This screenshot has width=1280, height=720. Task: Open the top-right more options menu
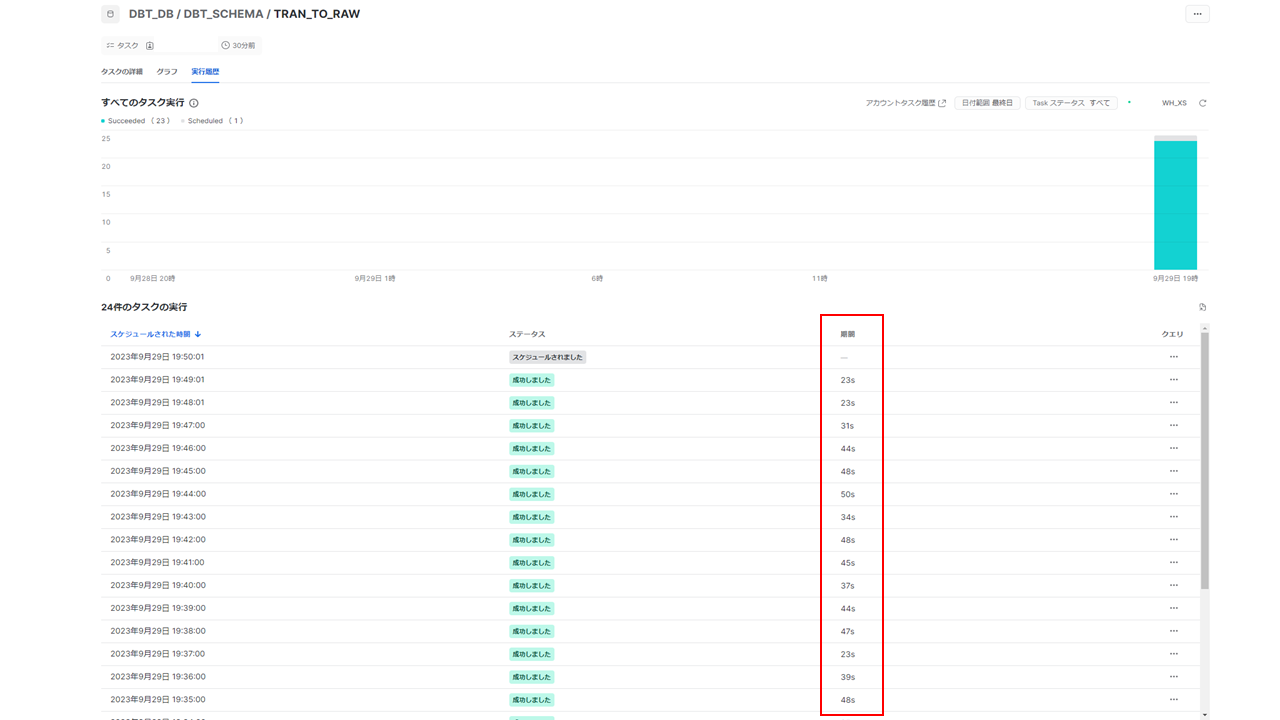(1197, 14)
